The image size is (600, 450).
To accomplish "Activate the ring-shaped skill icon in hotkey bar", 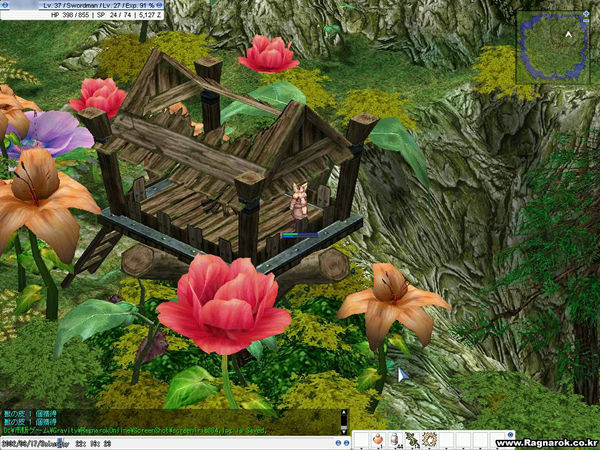I will click(429, 439).
